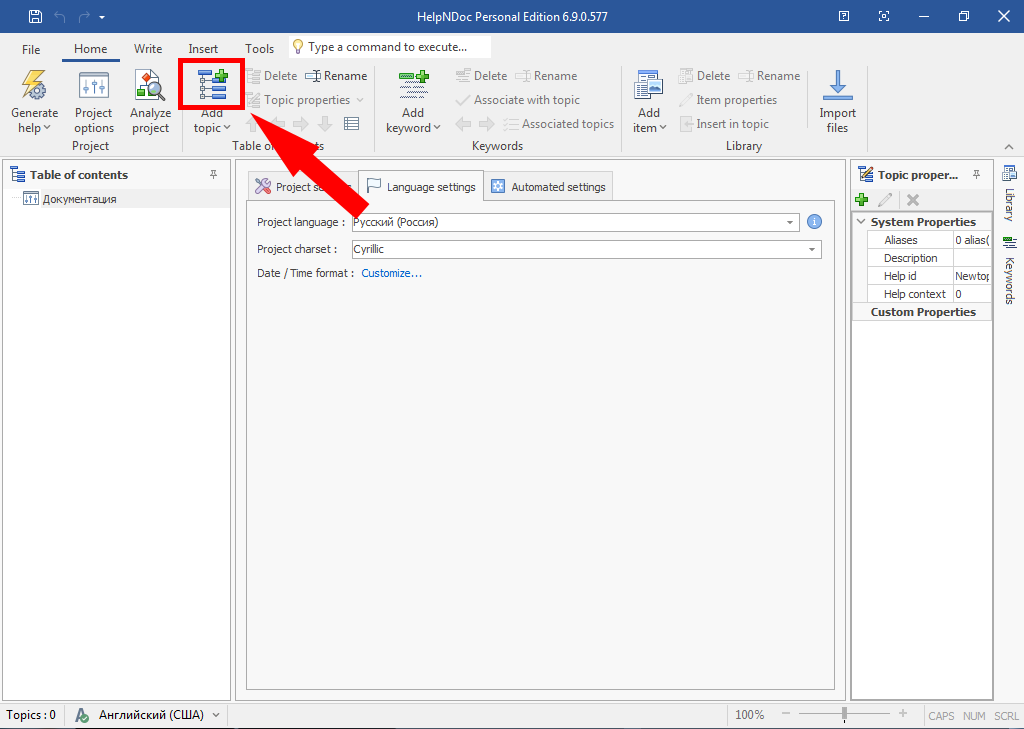
Task: Click zoom in plus button
Action: (903, 714)
